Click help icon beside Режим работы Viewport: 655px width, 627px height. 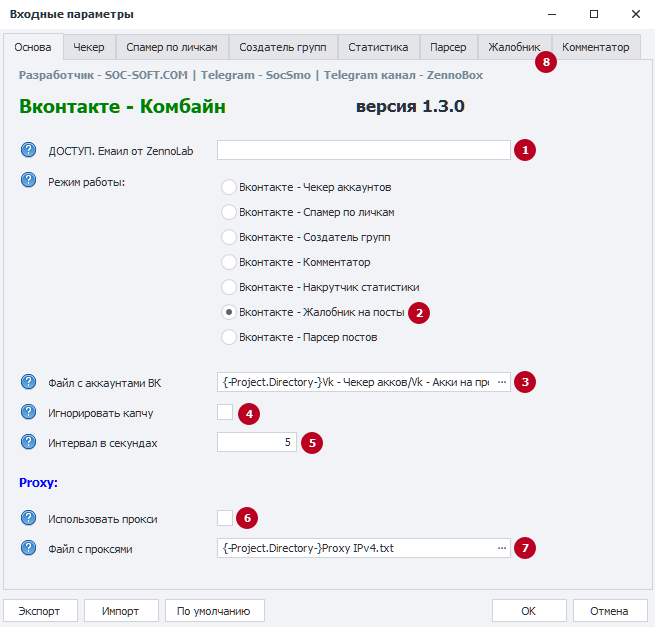pos(28,180)
